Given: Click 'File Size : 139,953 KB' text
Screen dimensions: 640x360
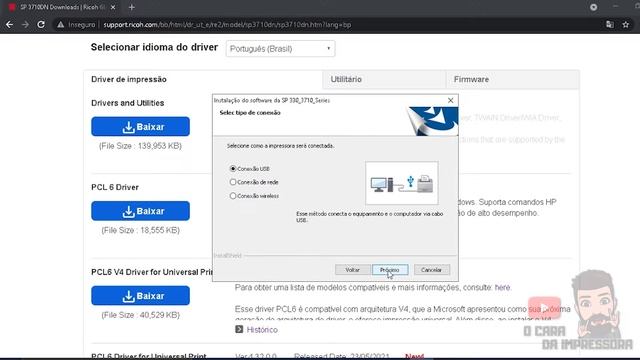Looking at the screenshot, I should click(140, 146).
